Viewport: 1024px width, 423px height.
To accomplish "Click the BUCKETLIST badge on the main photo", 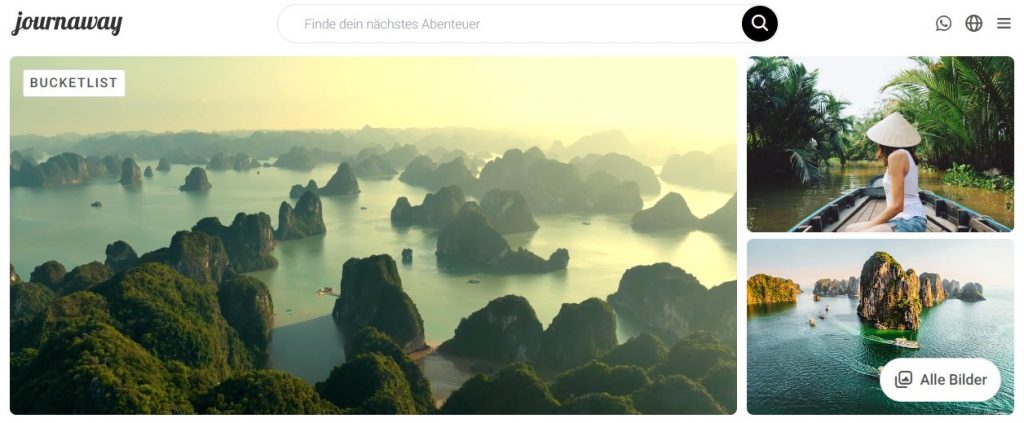I will [74, 83].
